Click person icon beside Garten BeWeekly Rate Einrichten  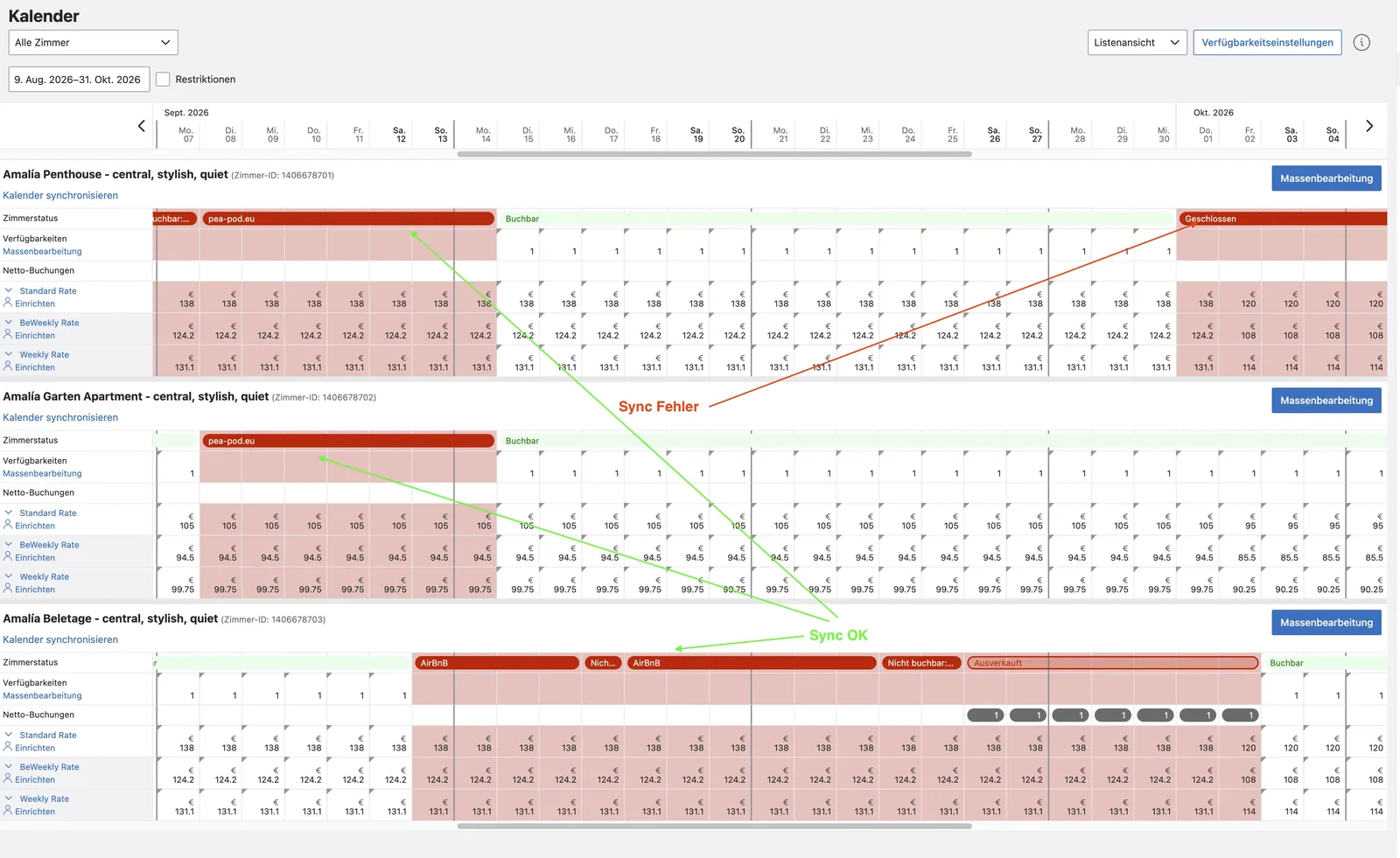point(8,556)
